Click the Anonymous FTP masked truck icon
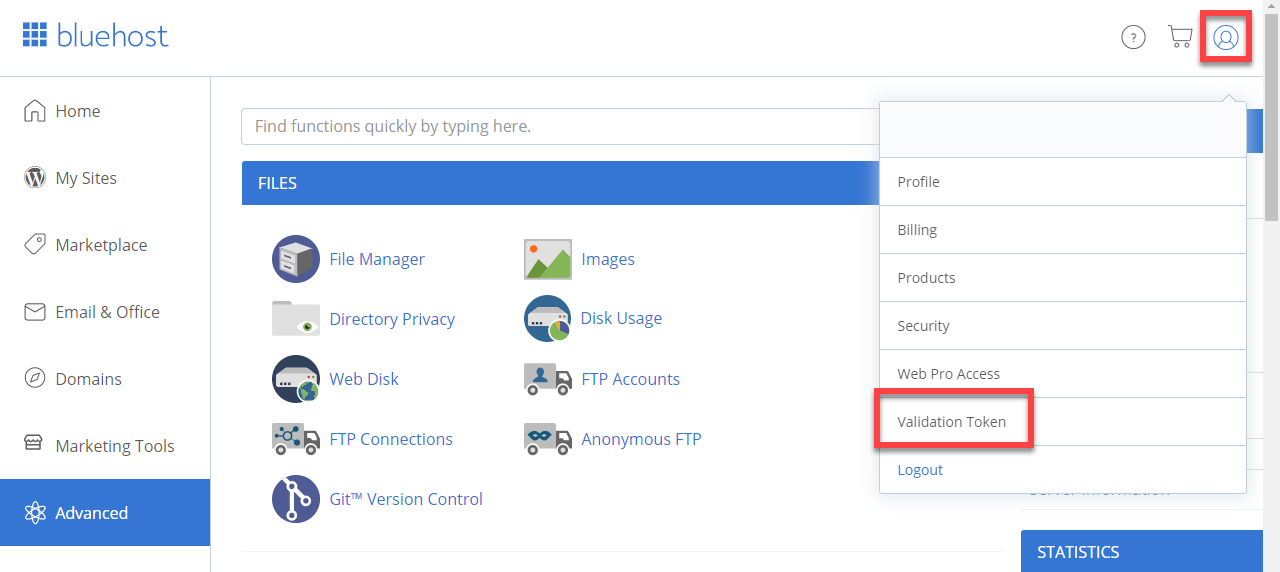This screenshot has width=1280, height=572. 548,438
